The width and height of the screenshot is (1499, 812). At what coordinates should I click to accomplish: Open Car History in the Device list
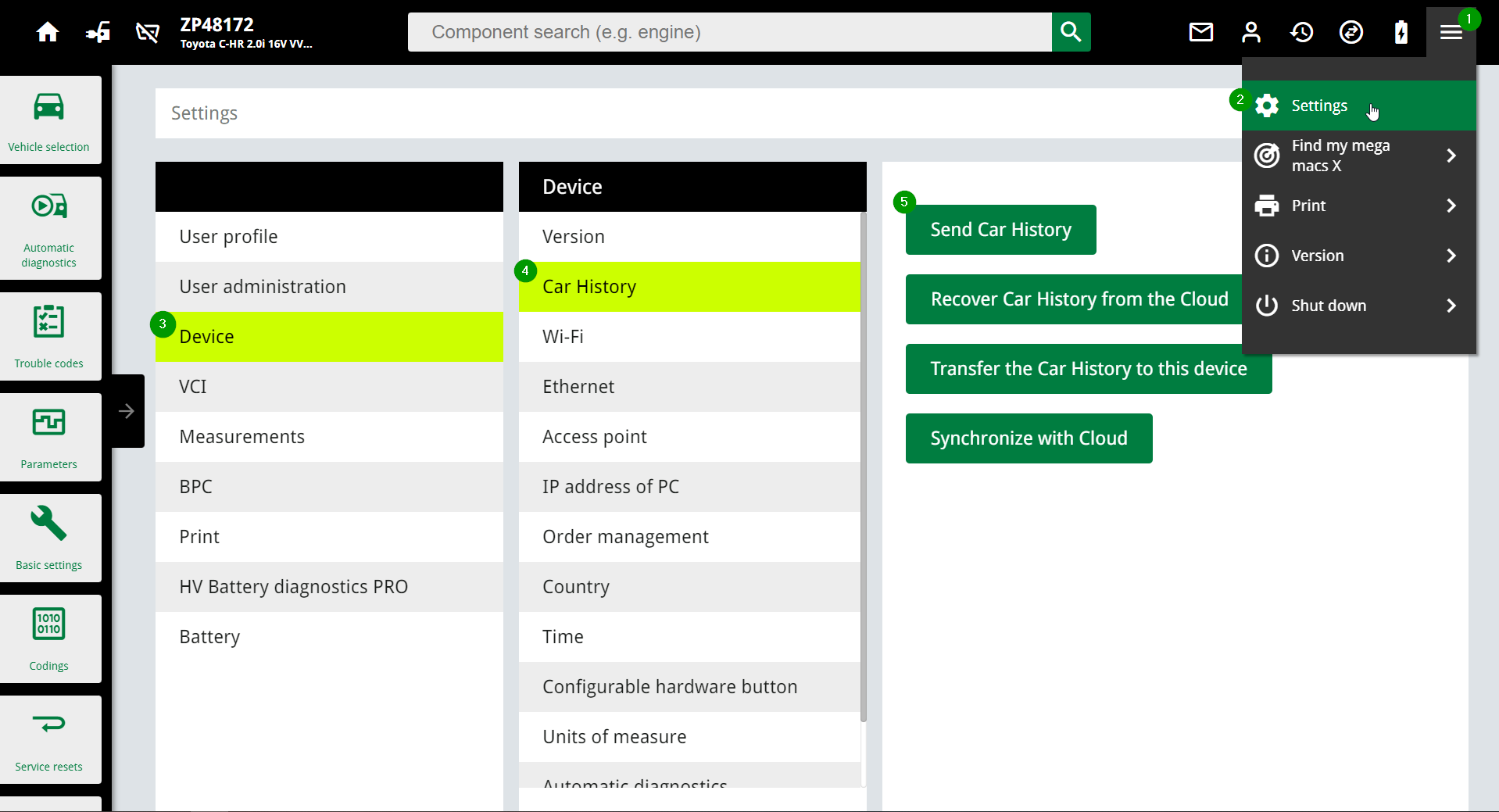(x=689, y=287)
